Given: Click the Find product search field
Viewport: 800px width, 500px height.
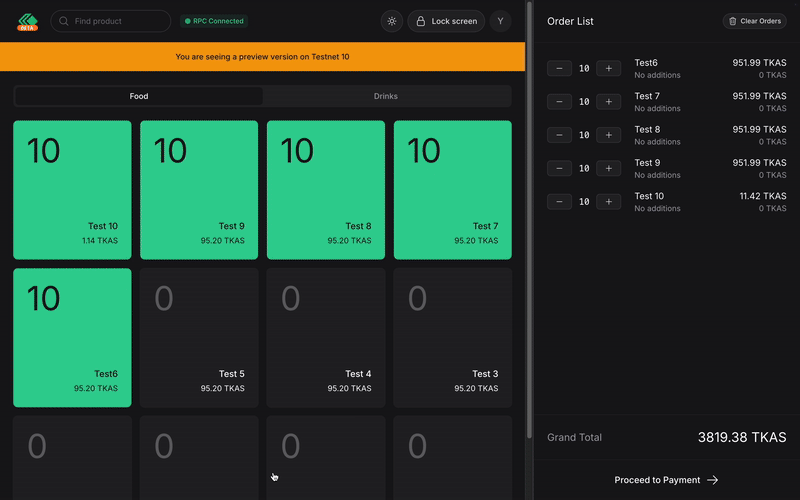Looking at the screenshot, I should tap(111, 21).
